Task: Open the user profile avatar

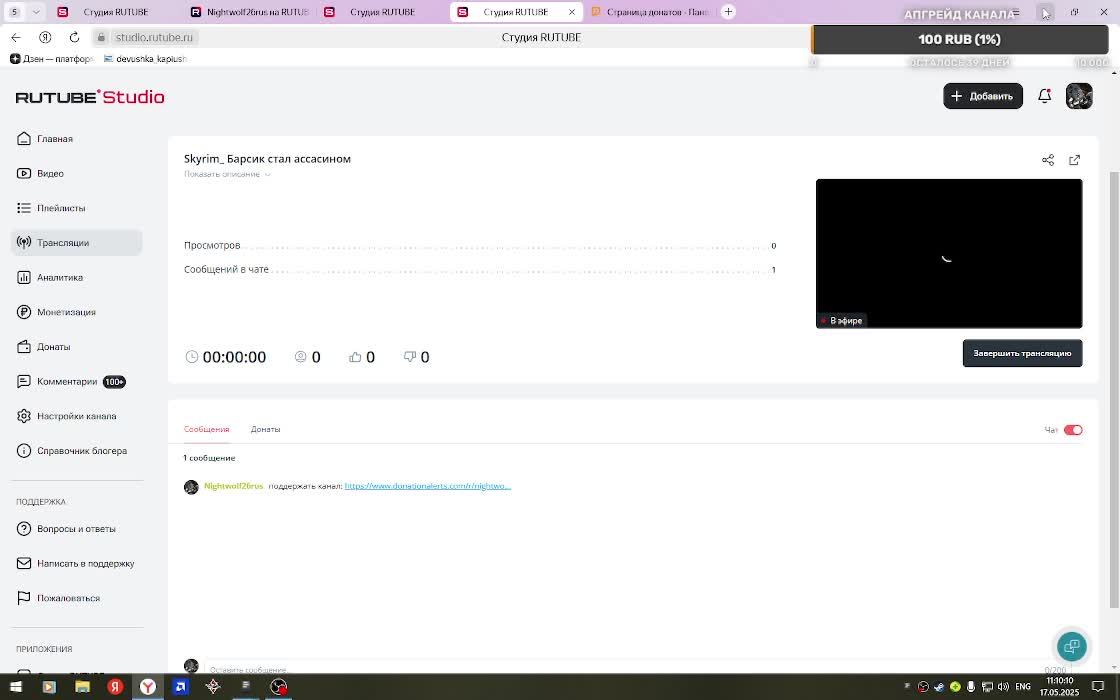Action: click(x=1079, y=96)
